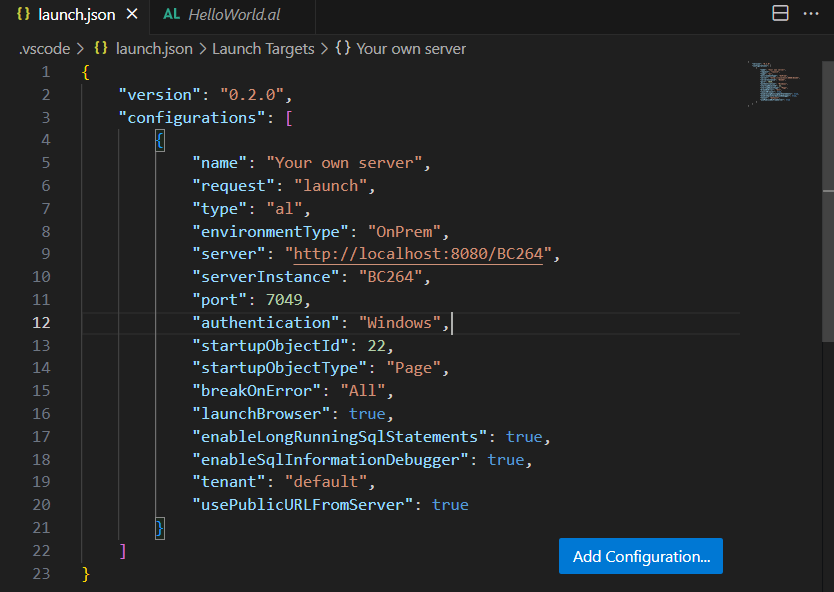The height and width of the screenshot is (592, 834).
Task: Click the AL icon on HelloWorld.al tab
Action: tap(171, 15)
